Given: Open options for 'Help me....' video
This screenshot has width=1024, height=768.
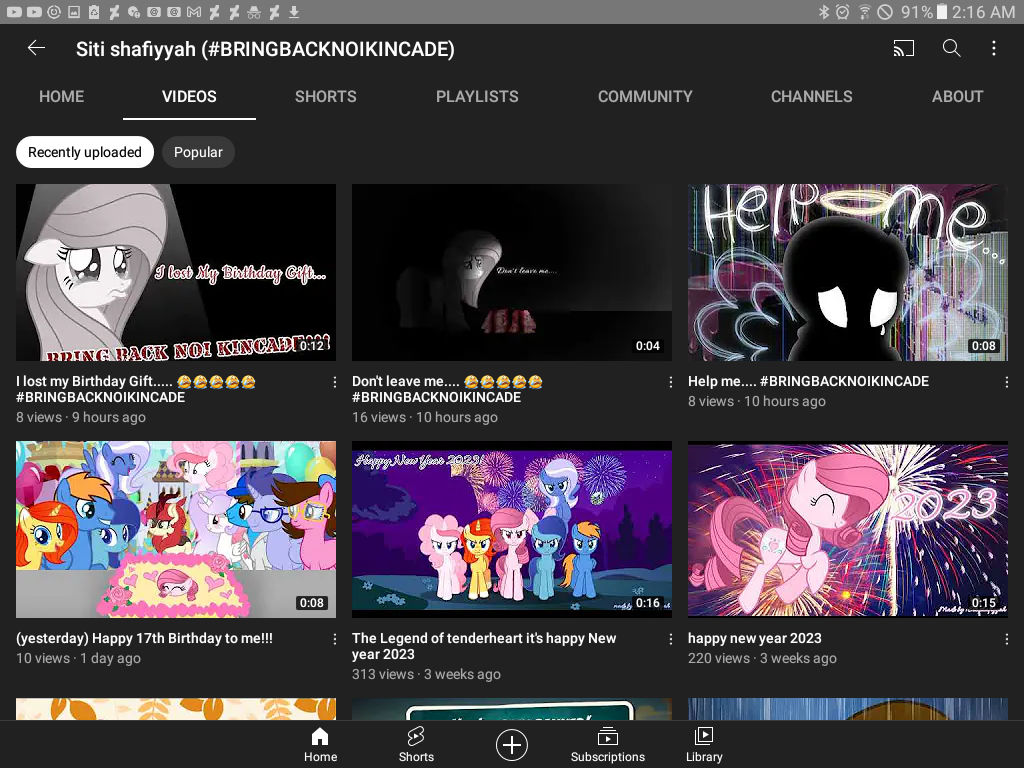Looking at the screenshot, I should coord(1006,382).
